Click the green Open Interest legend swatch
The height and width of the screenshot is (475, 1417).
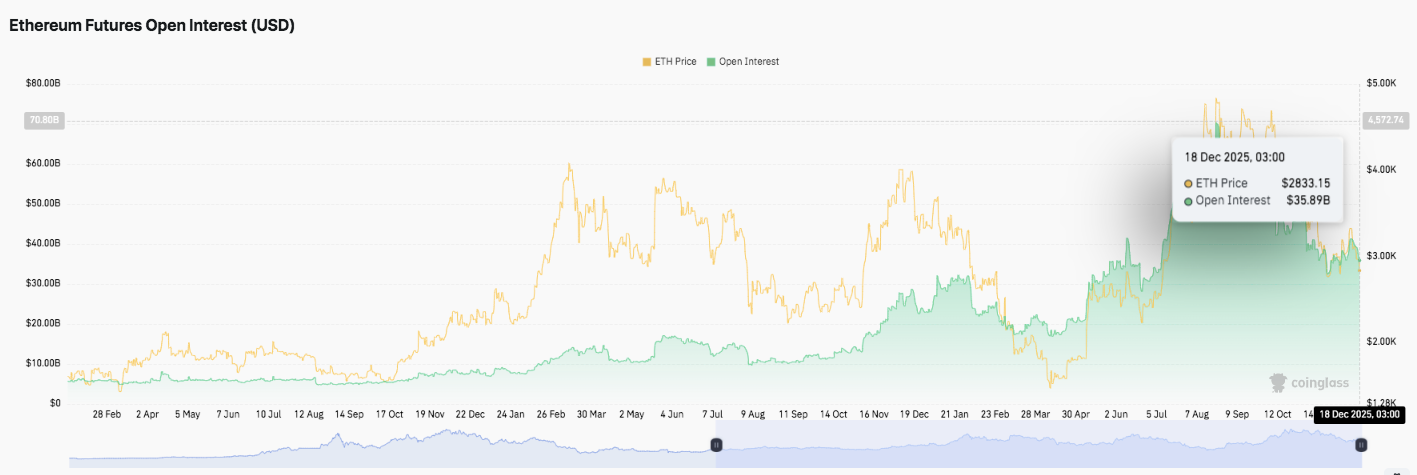(x=711, y=62)
